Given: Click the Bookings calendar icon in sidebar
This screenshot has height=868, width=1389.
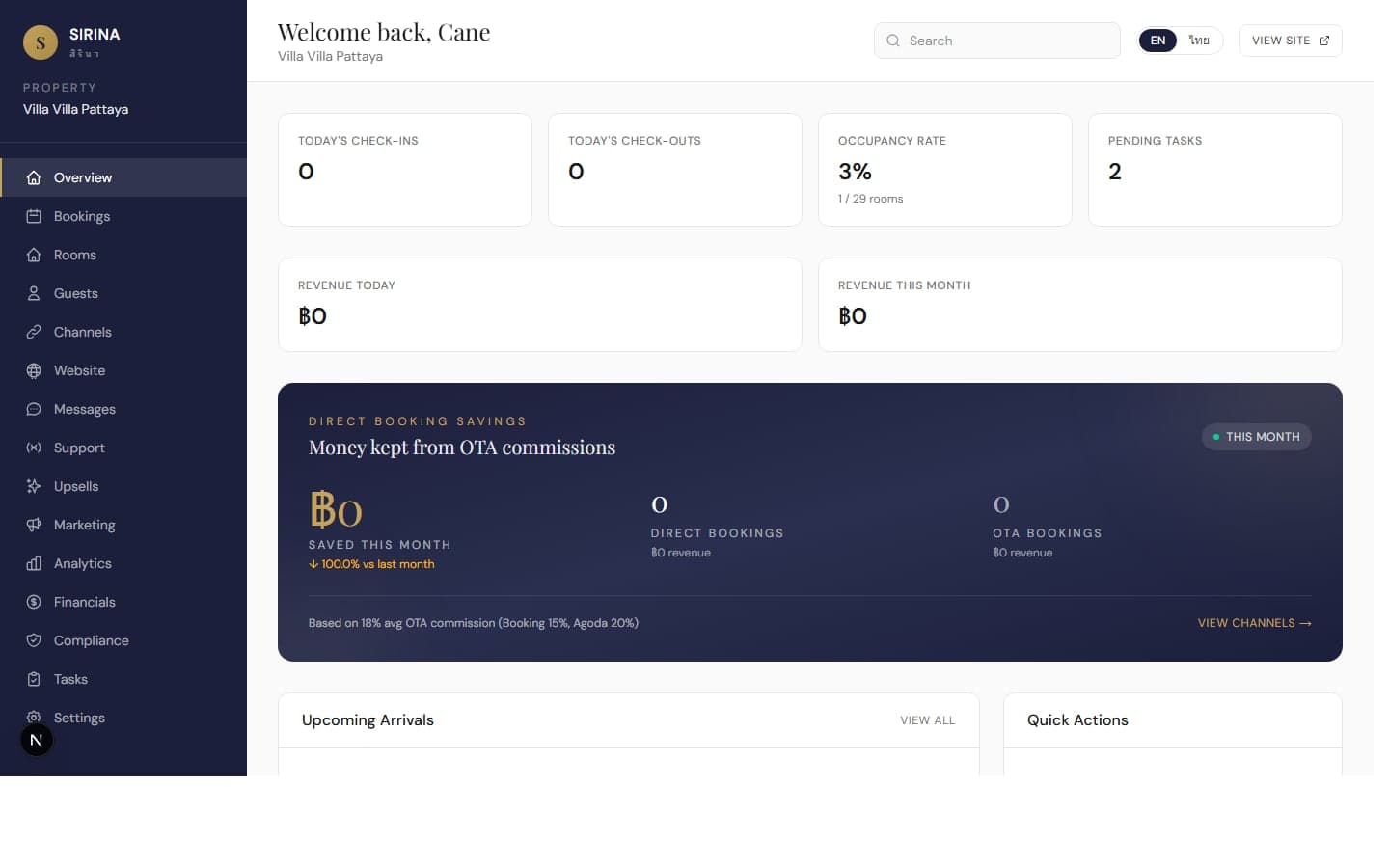Looking at the screenshot, I should click(34, 216).
